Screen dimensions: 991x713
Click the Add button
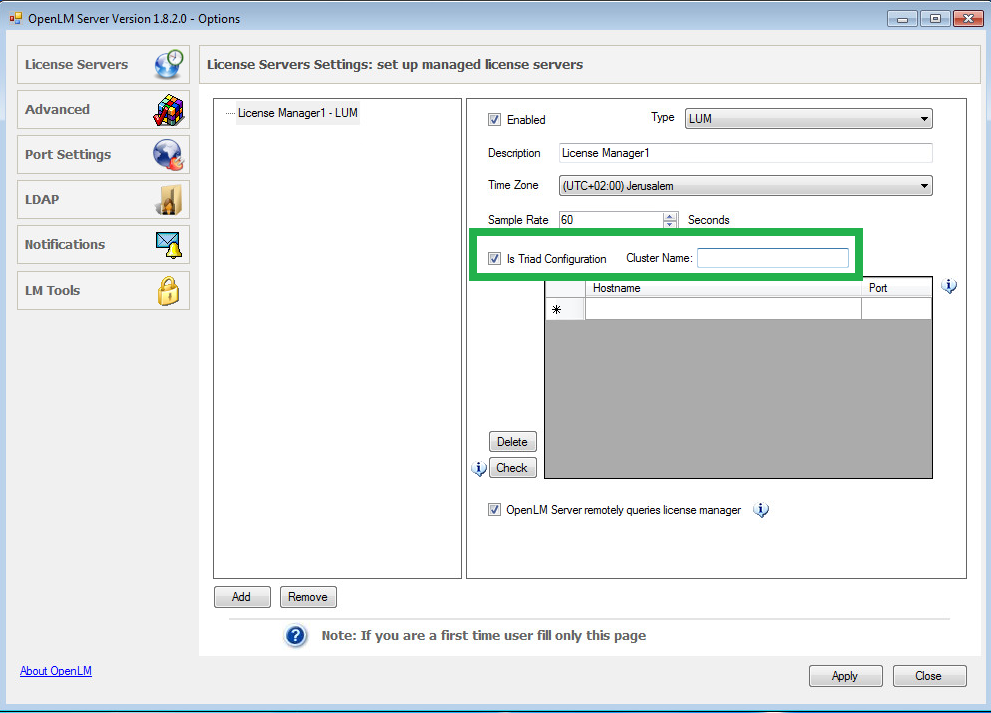coord(241,597)
